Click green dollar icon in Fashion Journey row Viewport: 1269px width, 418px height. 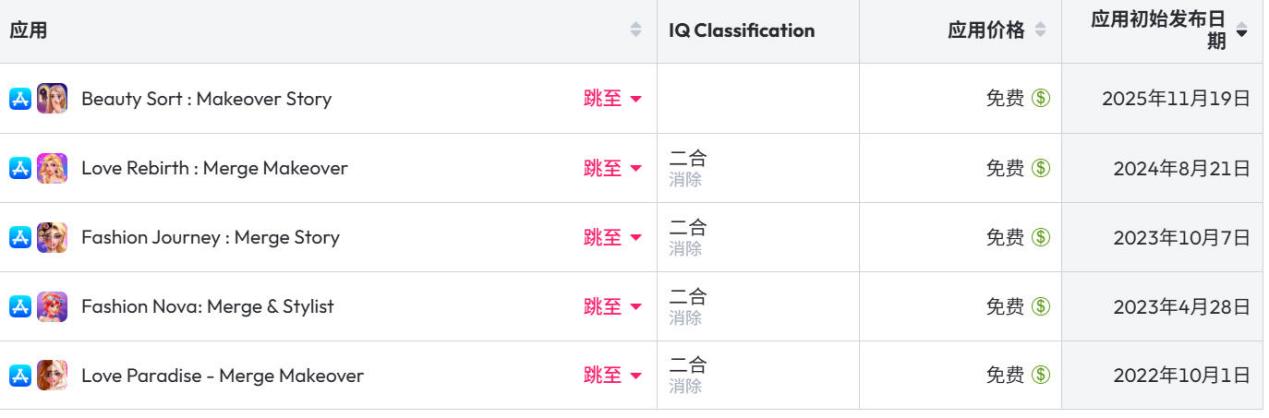(x=1039, y=237)
